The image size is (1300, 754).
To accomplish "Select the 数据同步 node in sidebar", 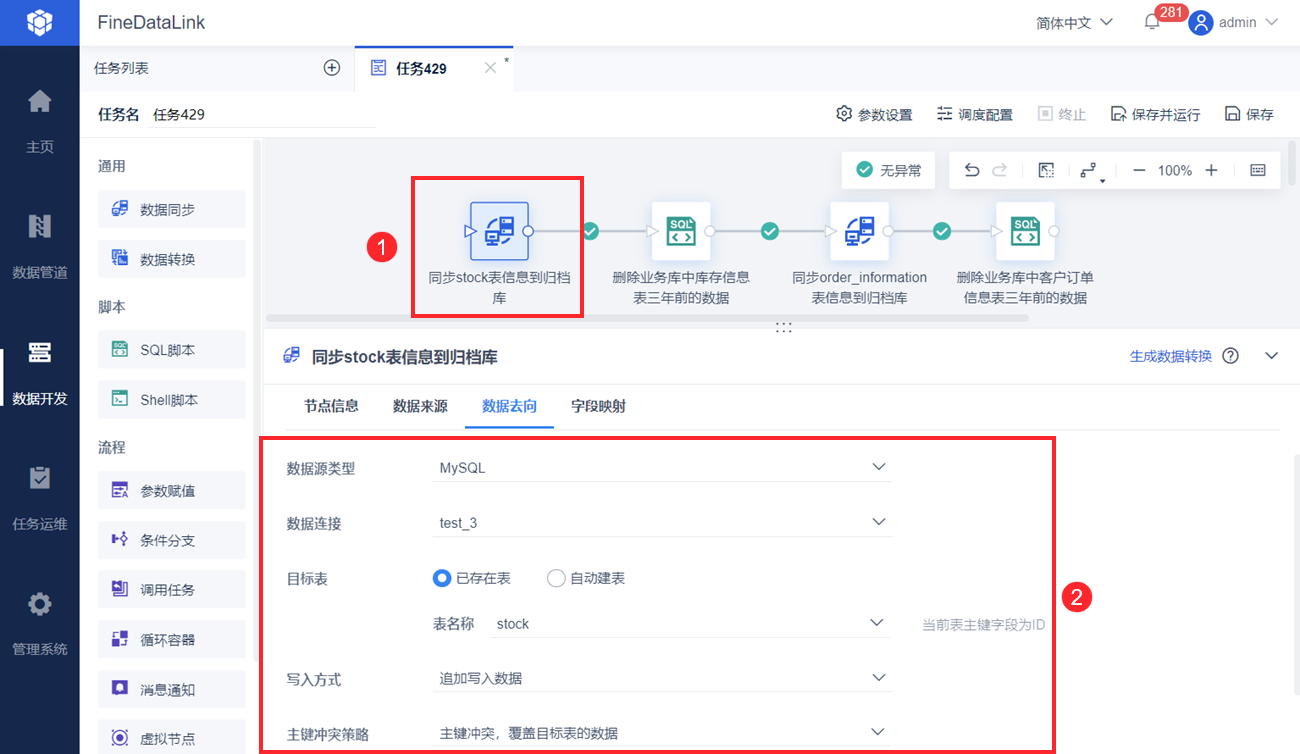I will pos(172,209).
